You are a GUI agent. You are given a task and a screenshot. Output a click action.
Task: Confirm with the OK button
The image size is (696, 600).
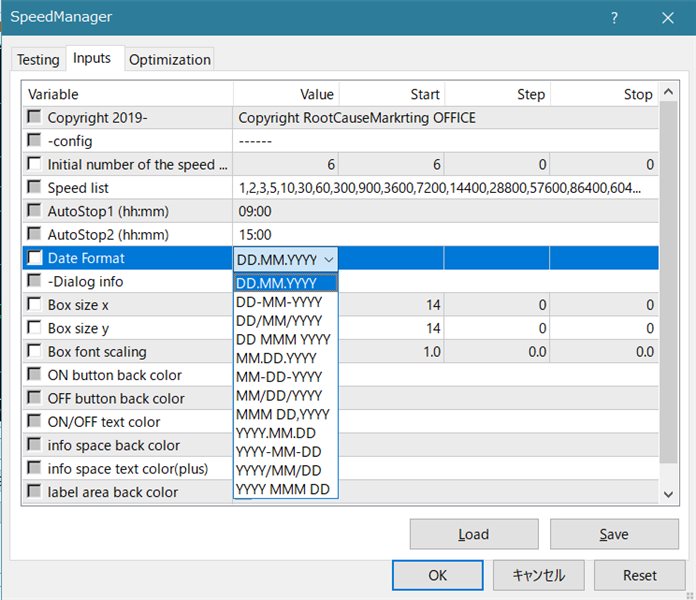[437, 575]
